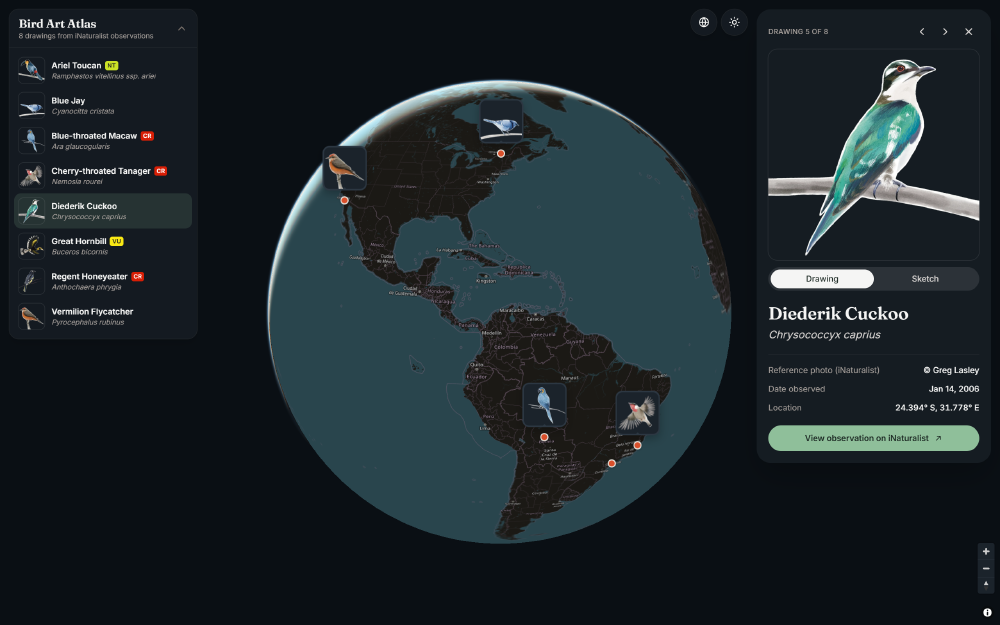Select the Drawing view option
The width and height of the screenshot is (1000, 625).
[x=822, y=279]
